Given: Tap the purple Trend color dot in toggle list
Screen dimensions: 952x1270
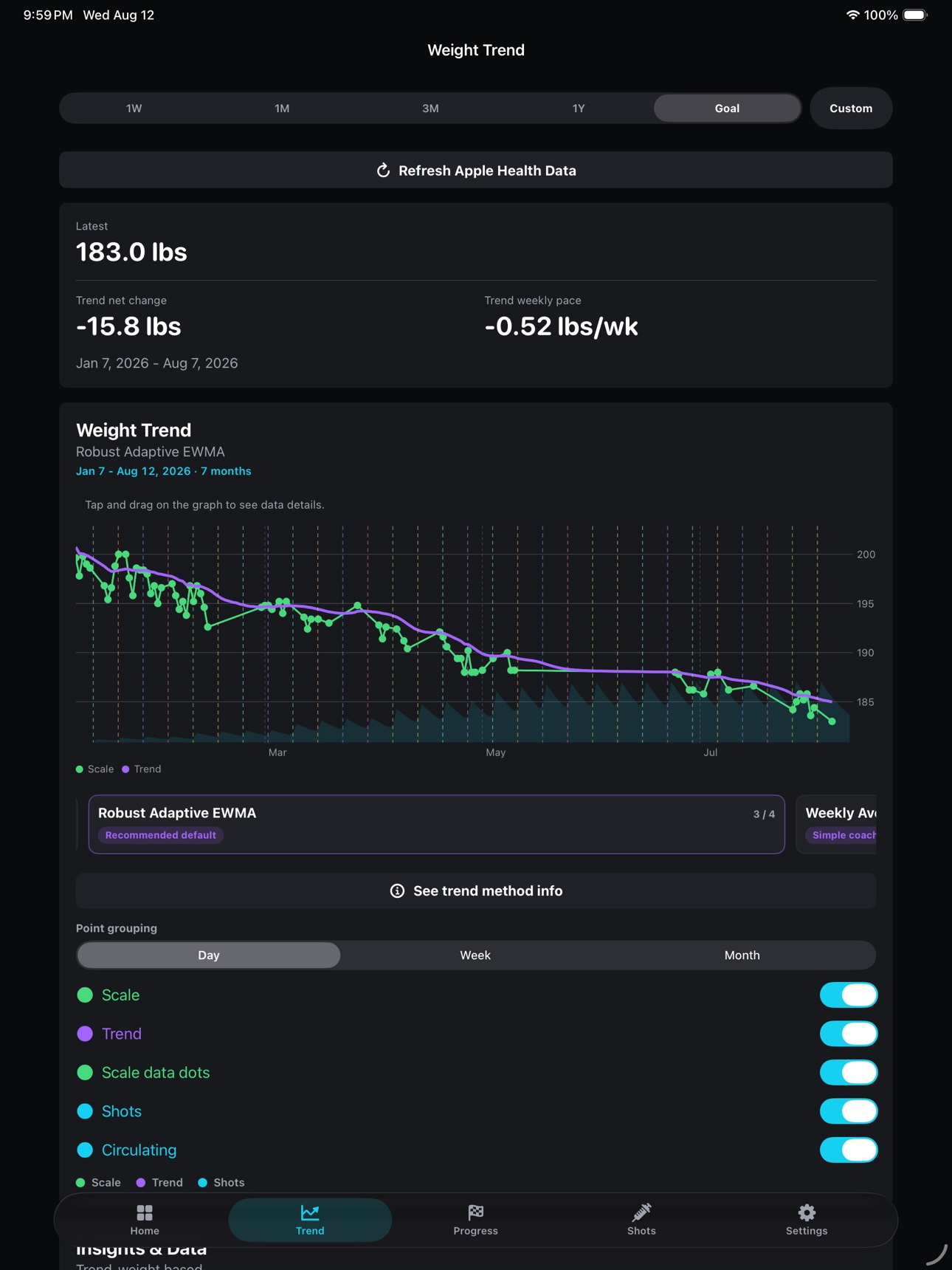Looking at the screenshot, I should pyautogui.click(x=85, y=1034).
